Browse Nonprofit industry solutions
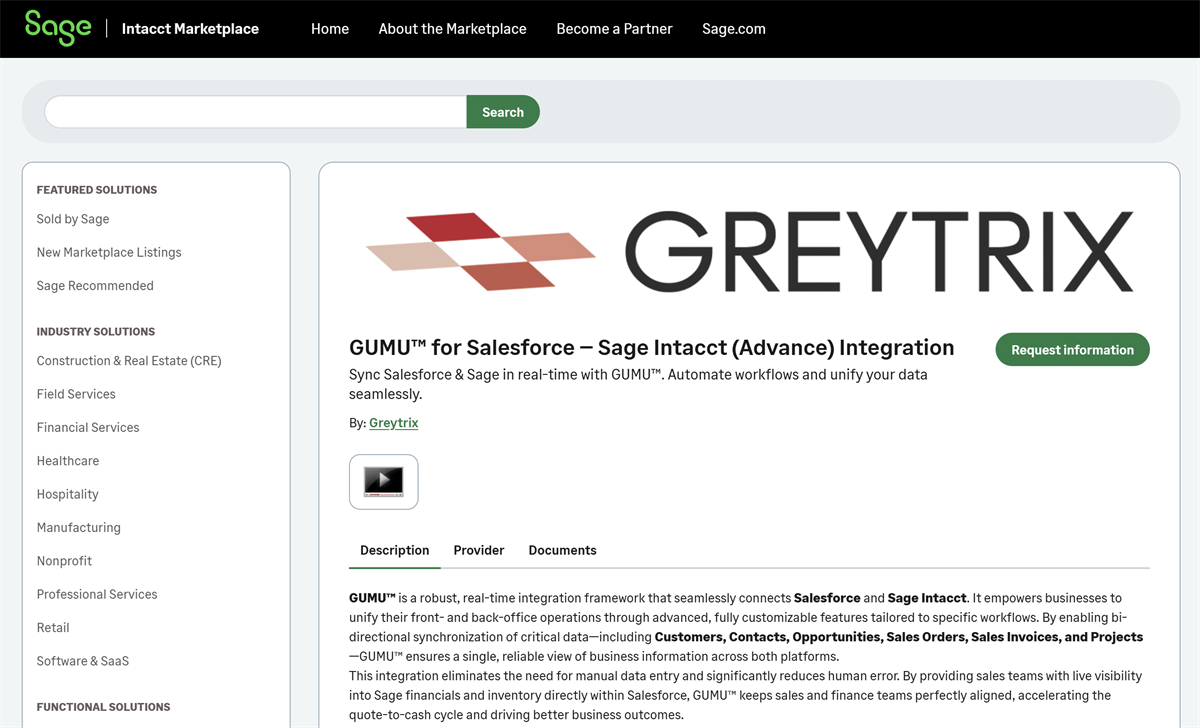Screen dimensions: 1200x728 click(64, 561)
